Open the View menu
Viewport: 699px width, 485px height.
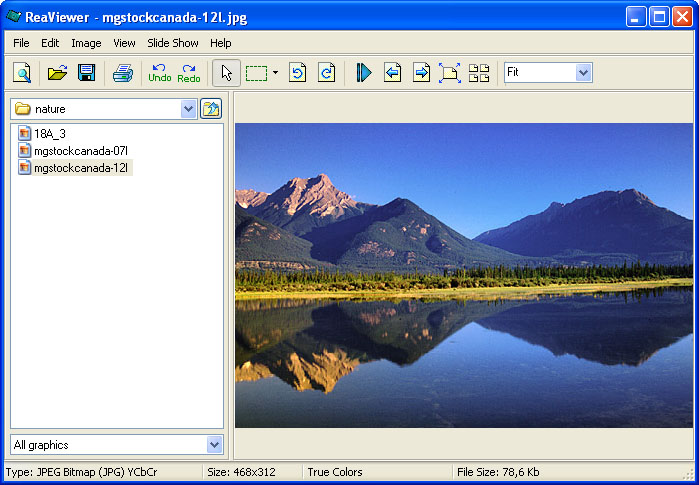(x=124, y=43)
